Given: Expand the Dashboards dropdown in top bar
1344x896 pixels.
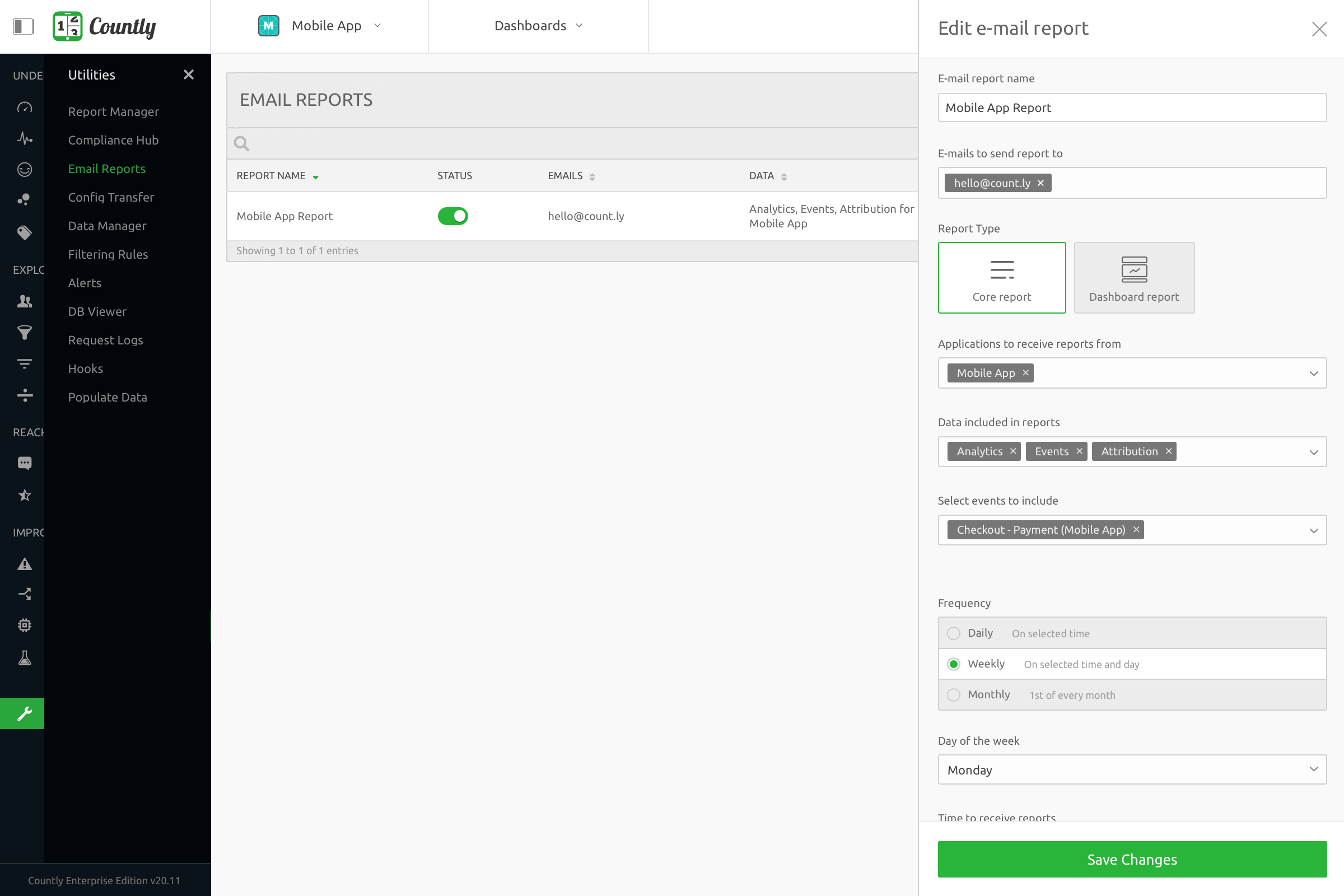Looking at the screenshot, I should point(537,25).
